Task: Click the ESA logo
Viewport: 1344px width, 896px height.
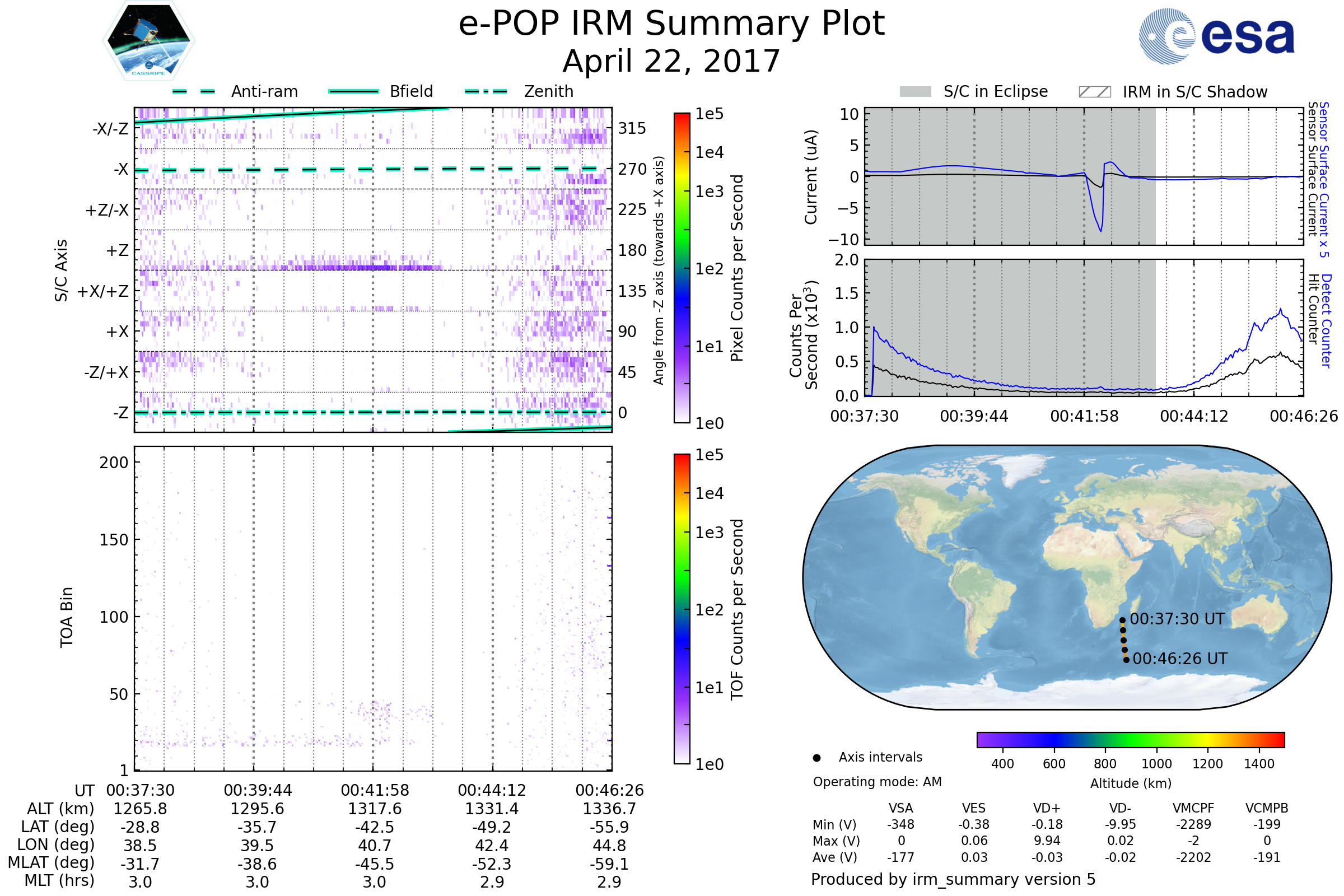Action: click(x=1216, y=35)
